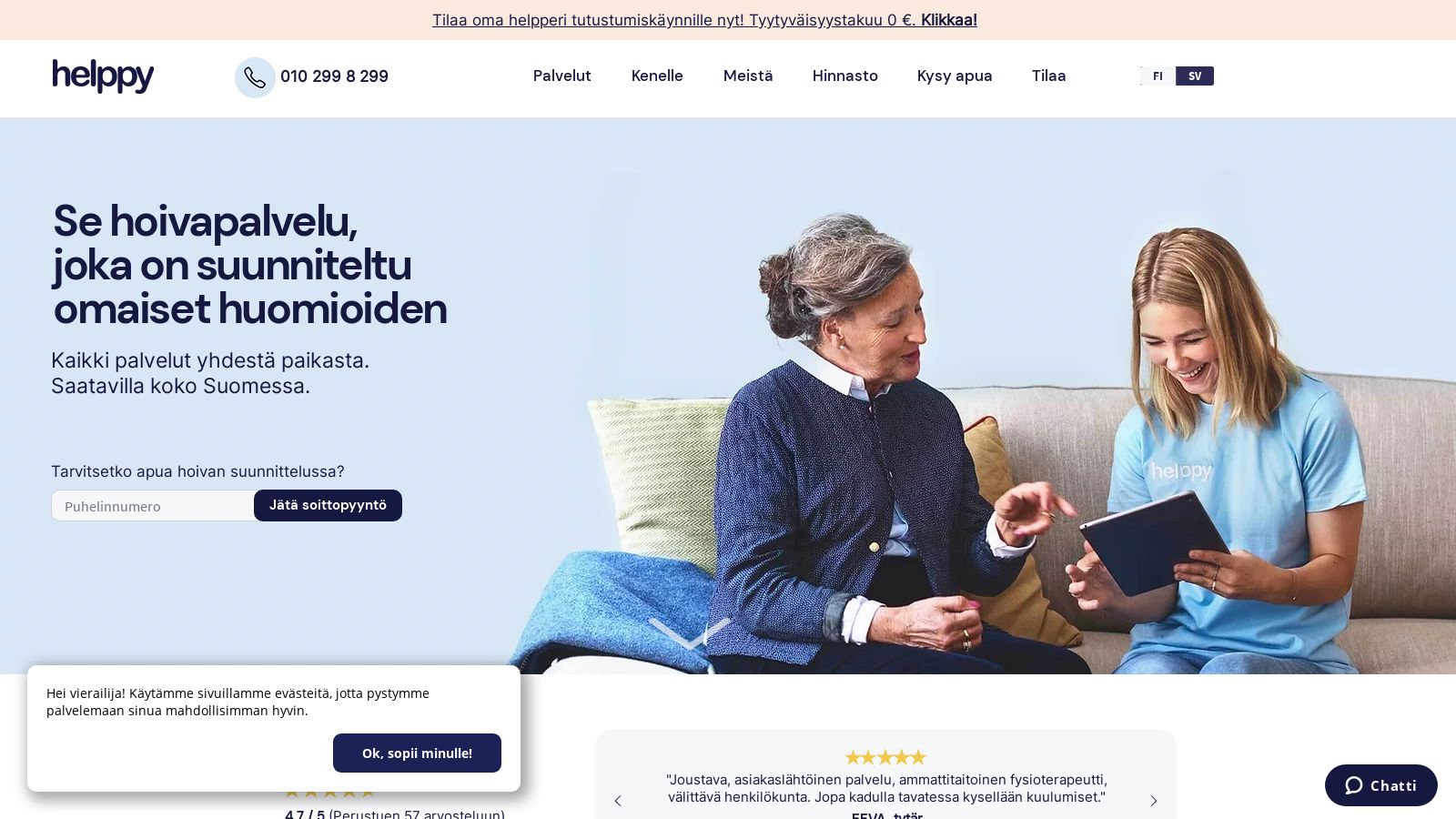Advance testimonials with the right arrow
The image size is (1456, 819).
coord(1153,801)
